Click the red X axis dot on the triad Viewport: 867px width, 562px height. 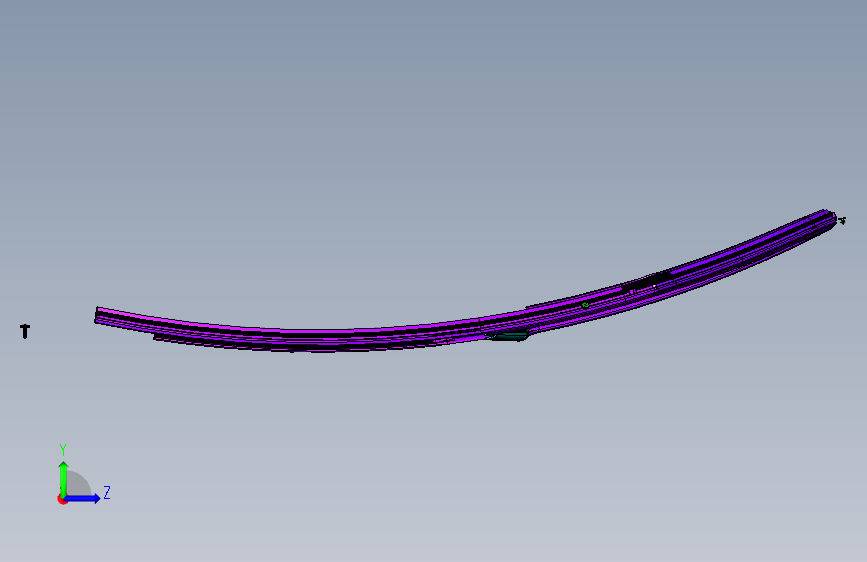tap(62, 499)
